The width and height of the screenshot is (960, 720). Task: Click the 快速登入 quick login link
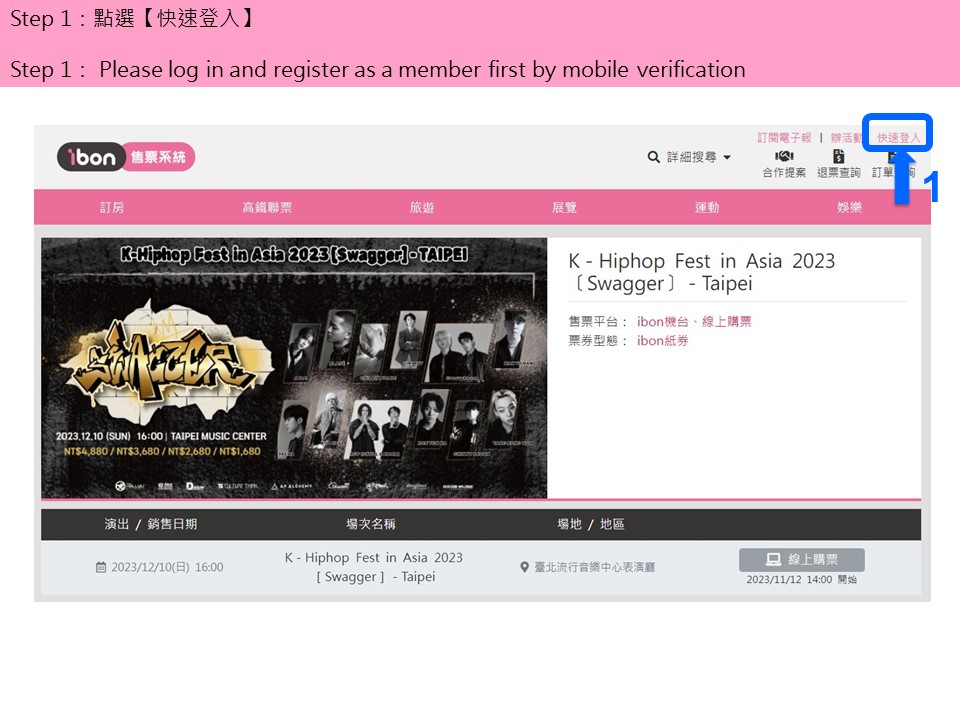coord(899,138)
